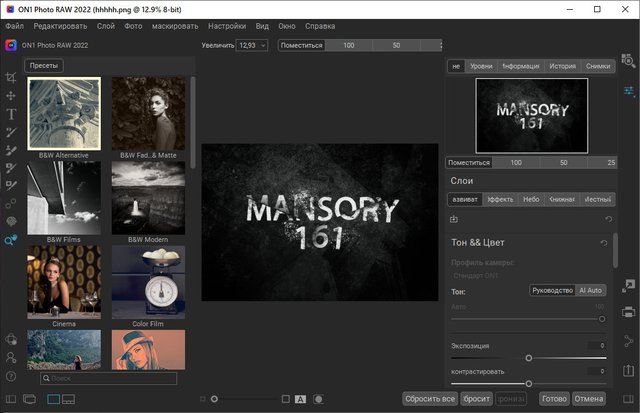The width and height of the screenshot is (640, 413).
Task: Select the Crop tool in left toolbar
Action: click(11, 77)
